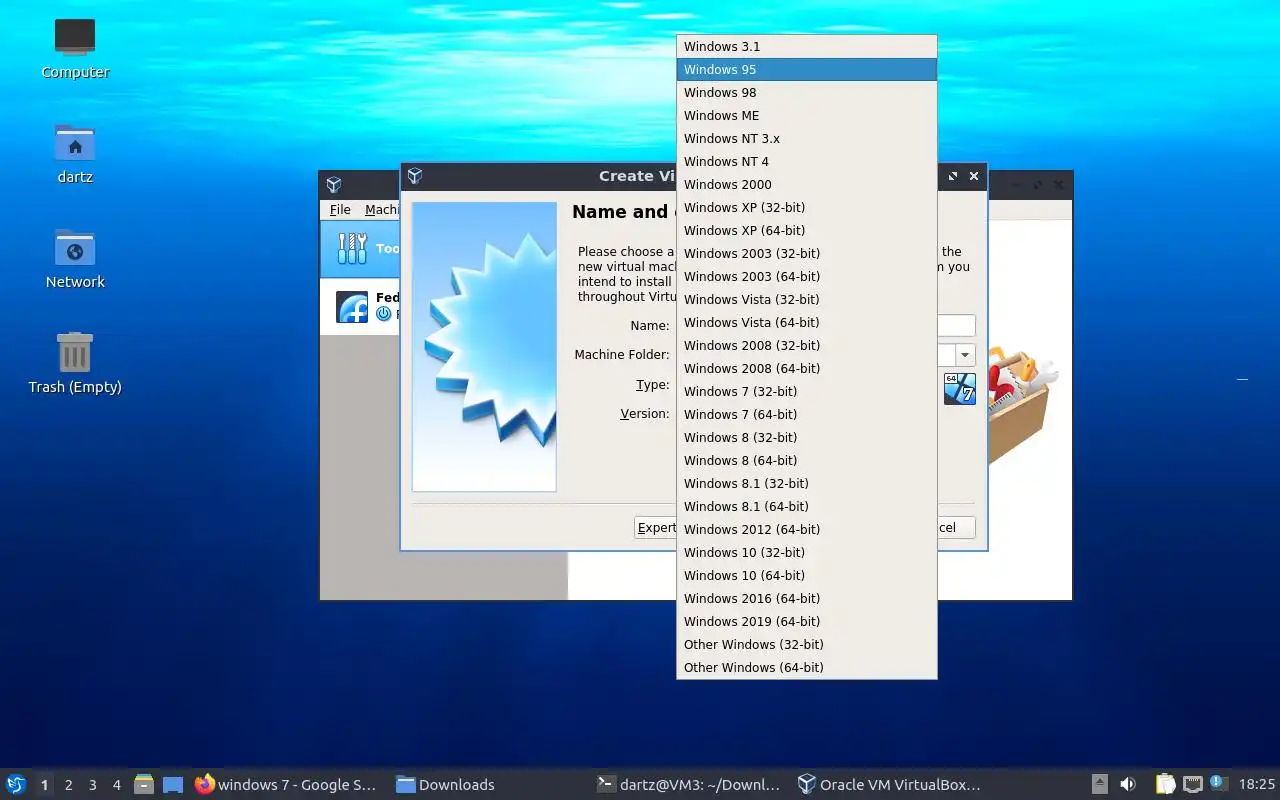Click the update notifier tray icon
This screenshot has width=1280, height=800.
point(1218,783)
